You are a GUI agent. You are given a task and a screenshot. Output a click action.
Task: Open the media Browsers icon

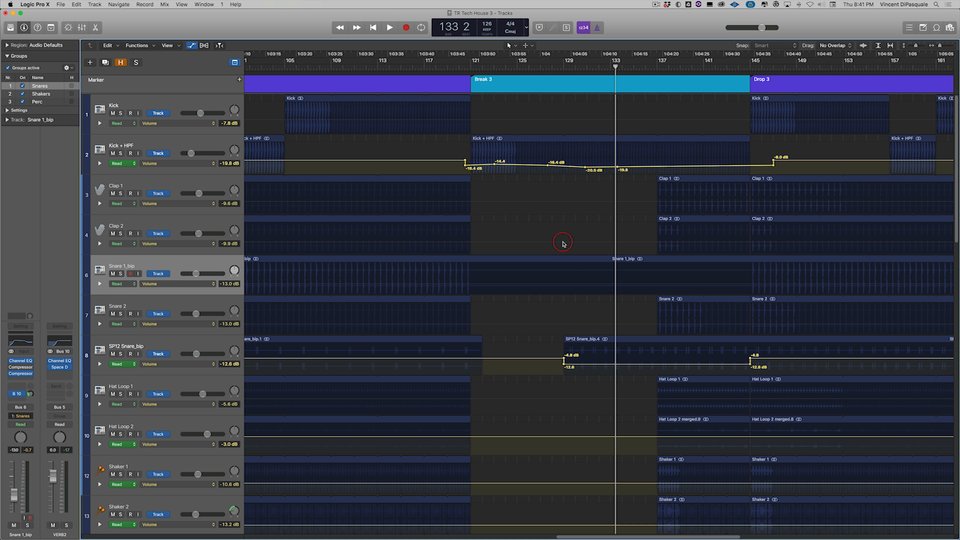click(950, 28)
